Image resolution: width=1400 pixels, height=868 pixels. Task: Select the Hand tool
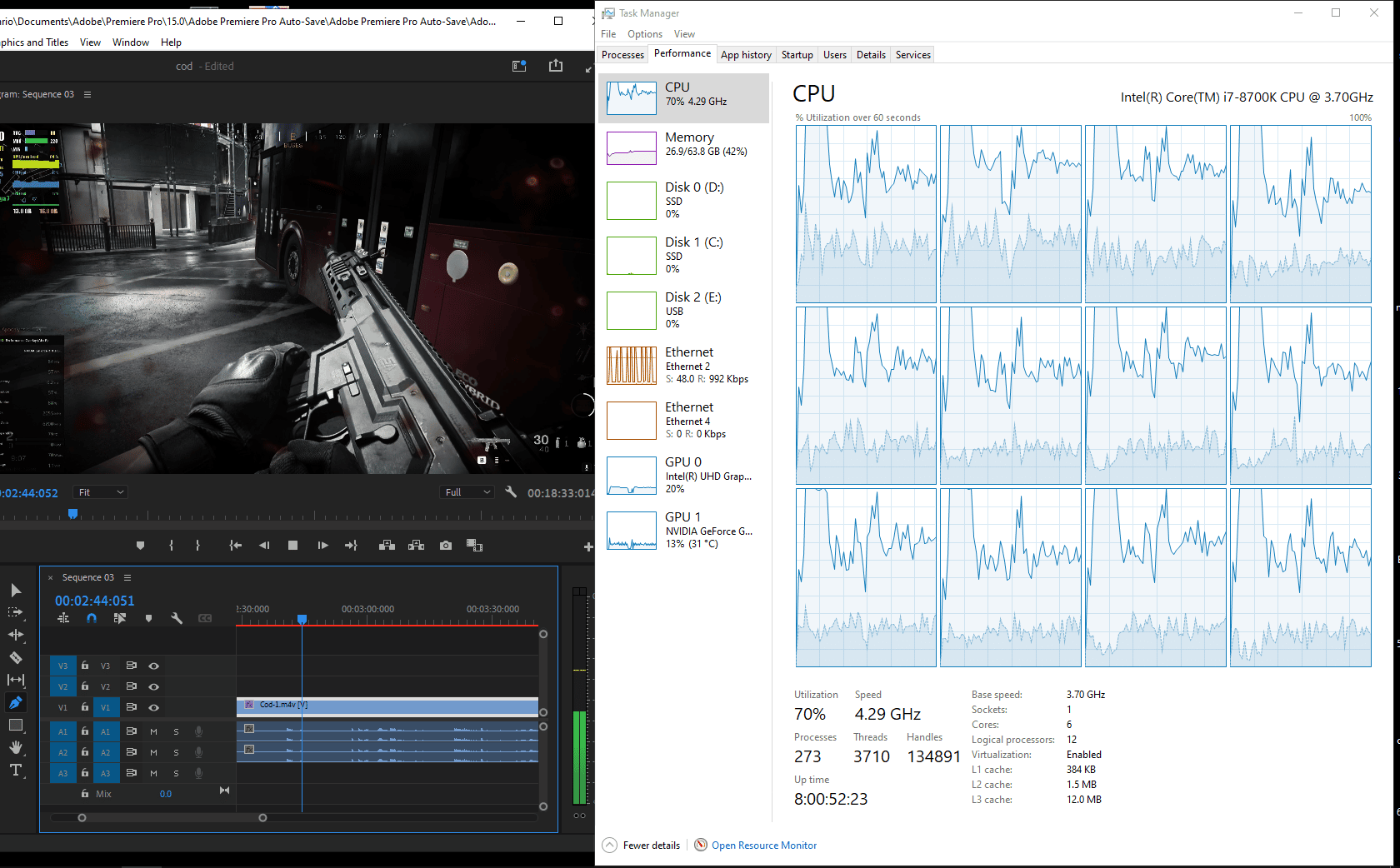click(x=16, y=747)
